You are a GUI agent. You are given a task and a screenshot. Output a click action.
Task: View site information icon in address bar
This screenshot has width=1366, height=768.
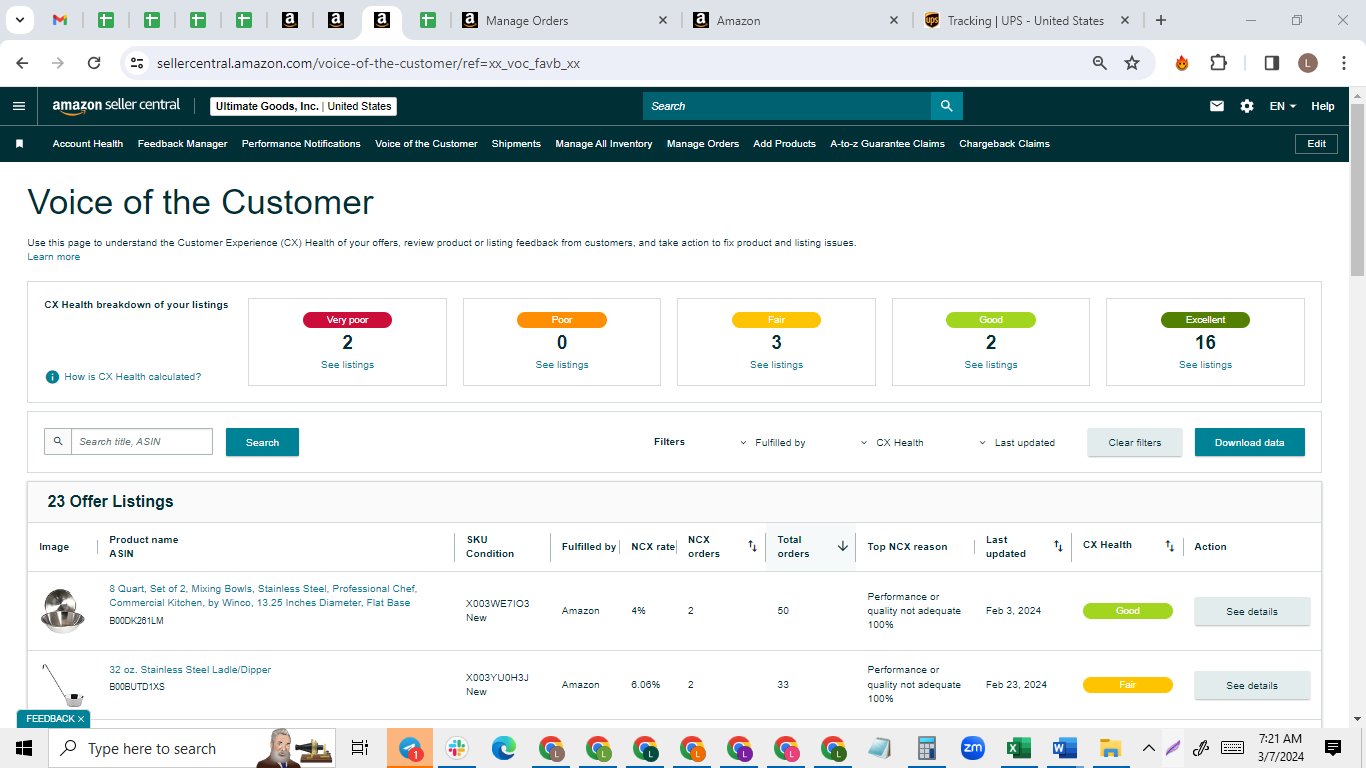[137, 63]
